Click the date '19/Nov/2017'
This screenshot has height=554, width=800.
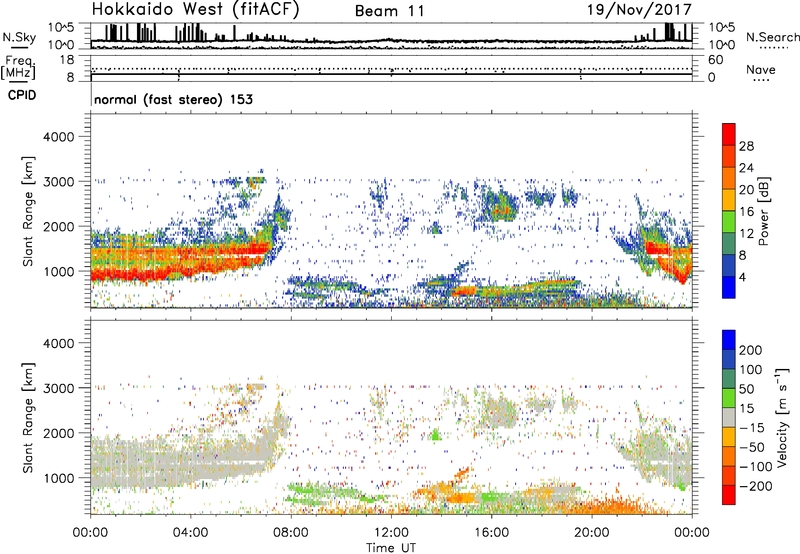[x=639, y=10]
